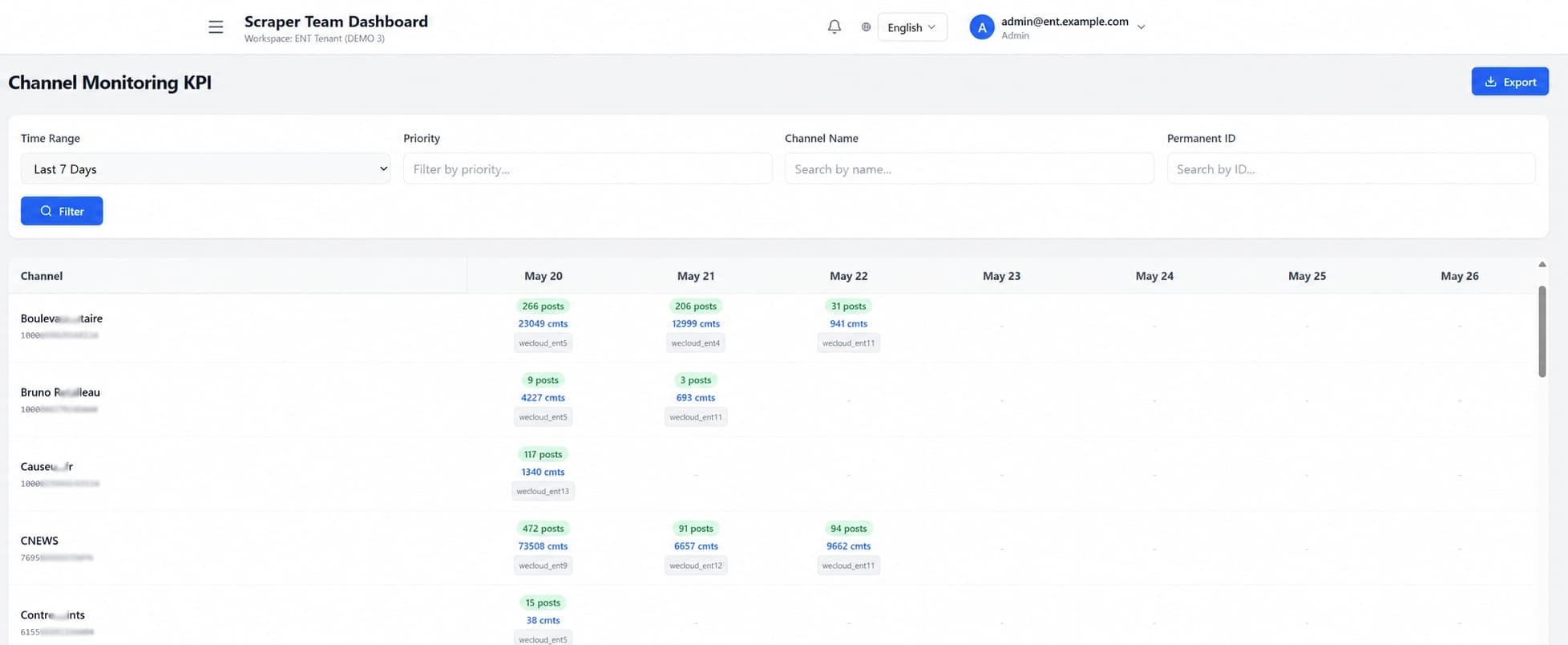Click the Scraper Team Dashboard title
The image size is (1568, 645).
(336, 22)
